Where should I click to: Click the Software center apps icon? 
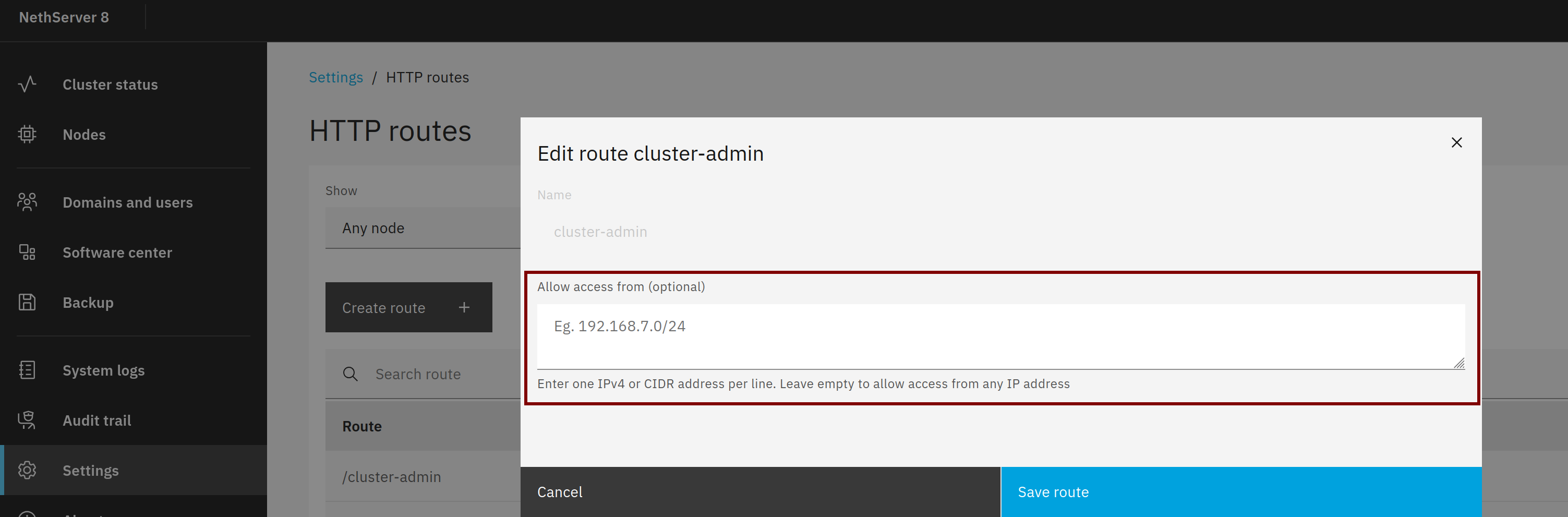[28, 252]
